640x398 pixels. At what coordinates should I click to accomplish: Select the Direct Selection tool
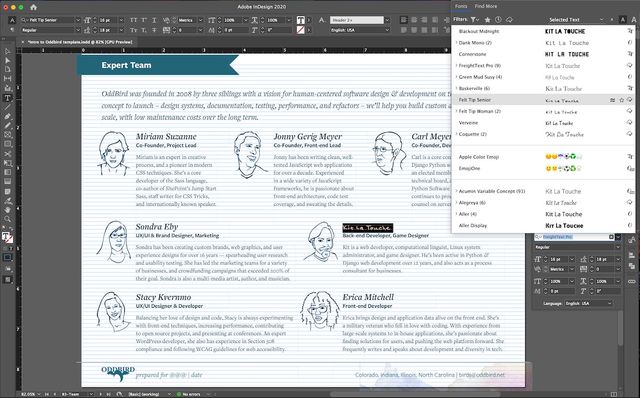7,60
